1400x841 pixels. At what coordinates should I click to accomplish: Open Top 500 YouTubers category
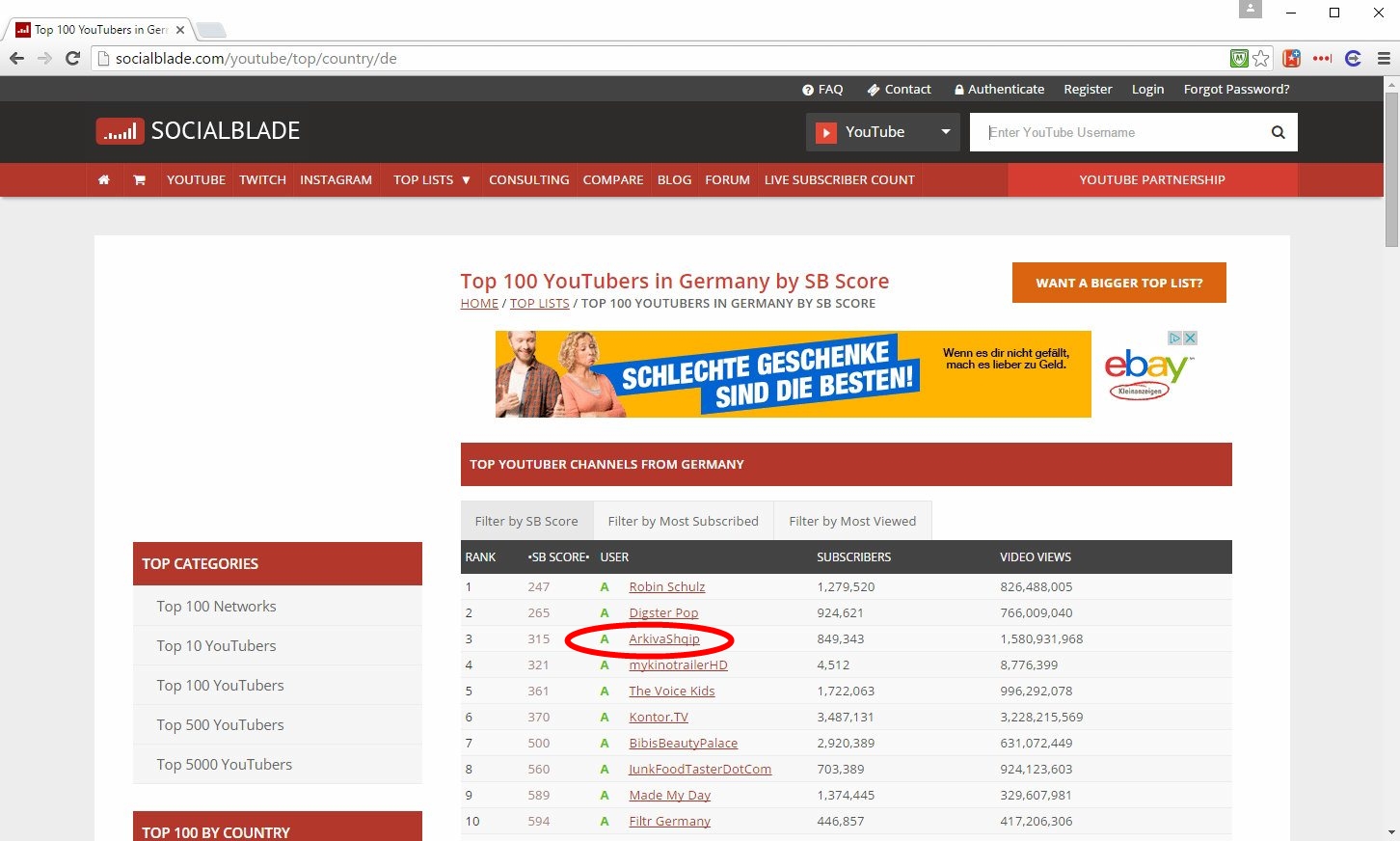[220, 725]
